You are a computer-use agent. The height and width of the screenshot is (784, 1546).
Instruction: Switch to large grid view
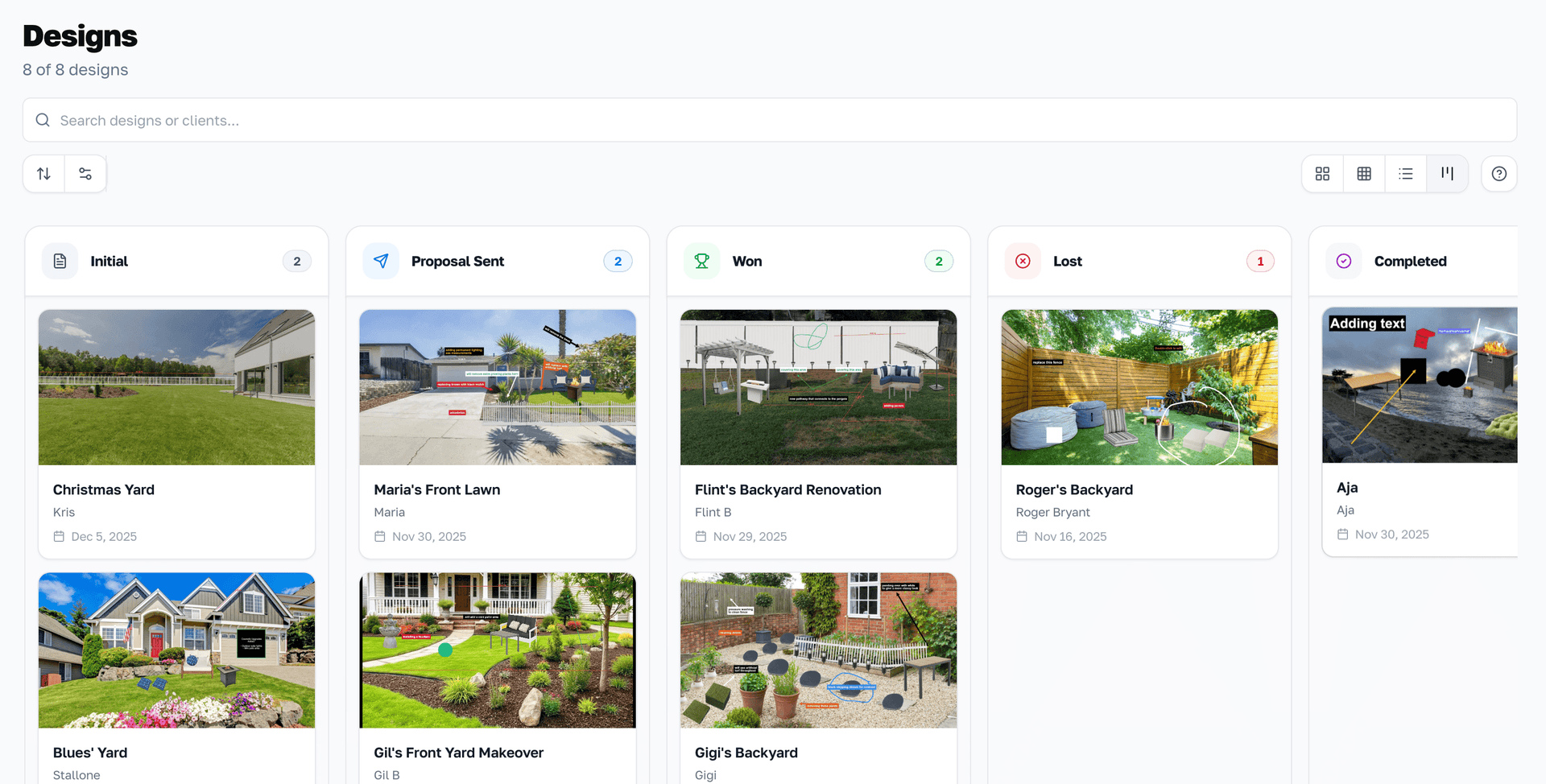click(x=1322, y=174)
